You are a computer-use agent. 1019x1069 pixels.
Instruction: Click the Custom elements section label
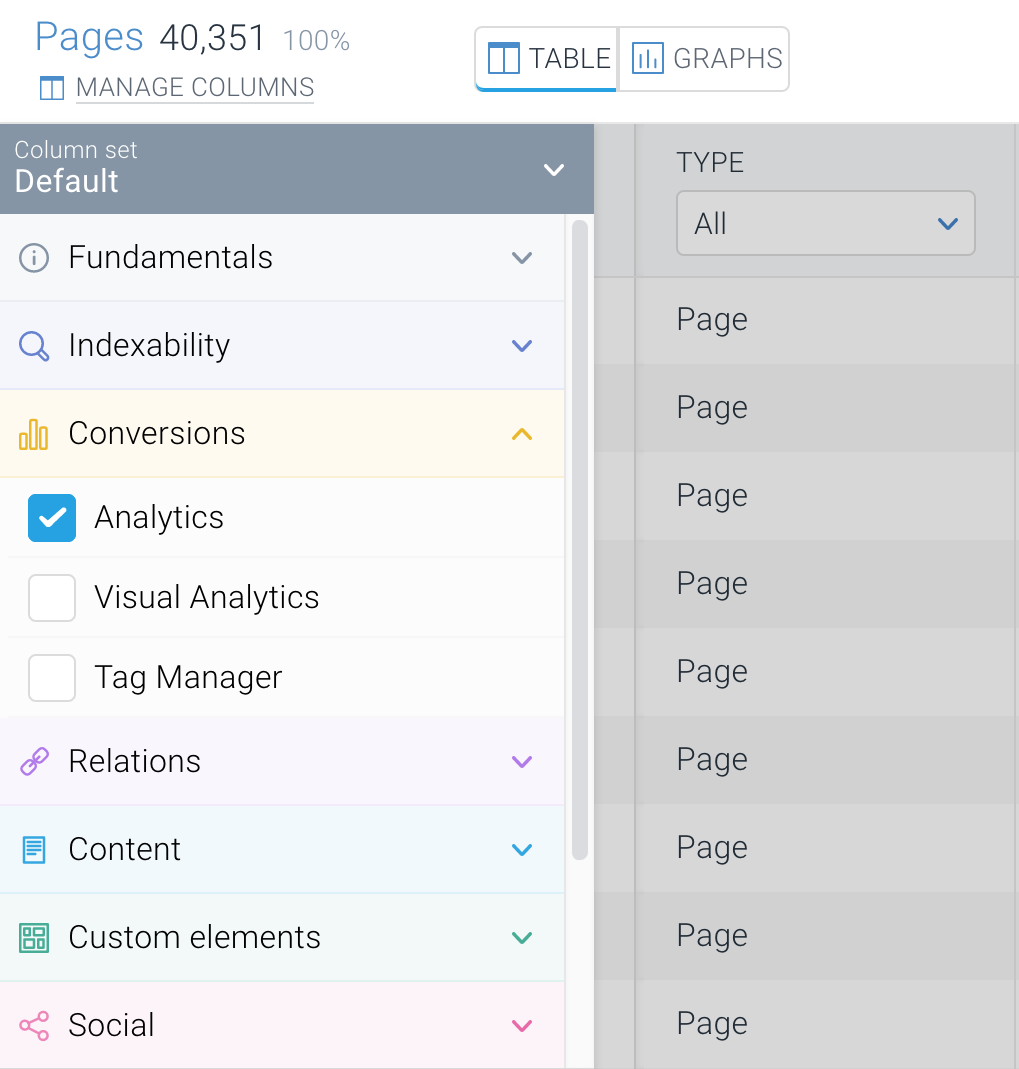tap(194, 937)
